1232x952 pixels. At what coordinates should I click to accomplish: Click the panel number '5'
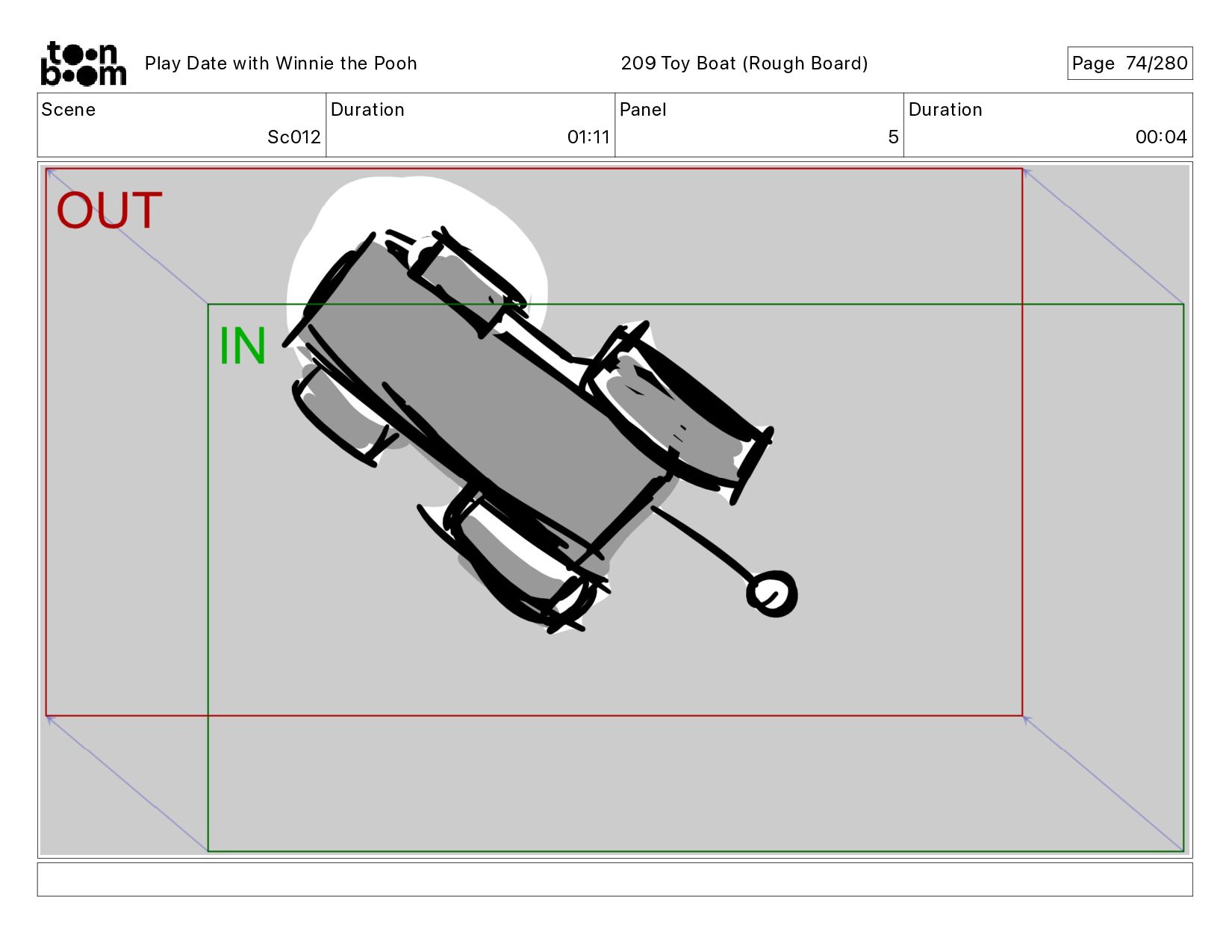point(893,137)
